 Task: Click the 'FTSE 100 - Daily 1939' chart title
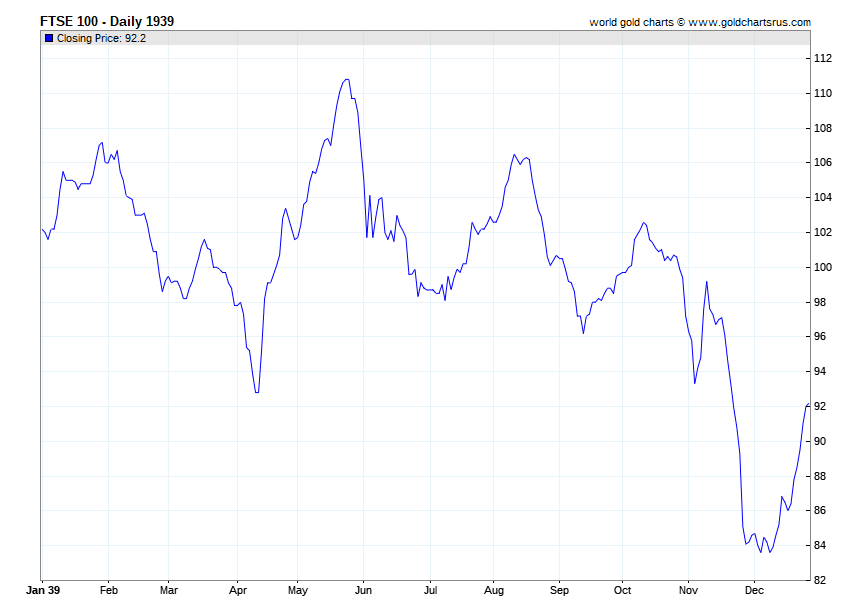coord(107,21)
